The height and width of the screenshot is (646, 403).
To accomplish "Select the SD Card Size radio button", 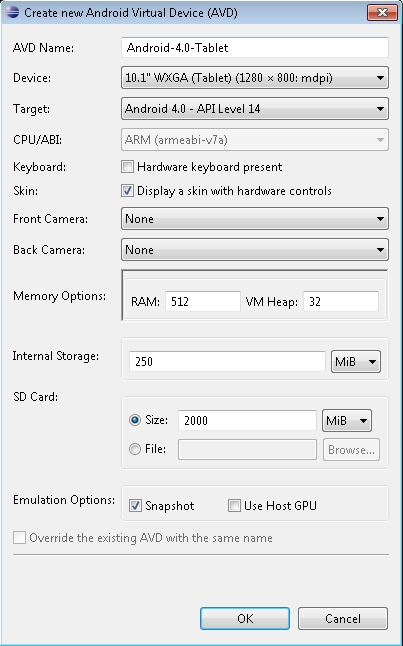I will [135, 420].
